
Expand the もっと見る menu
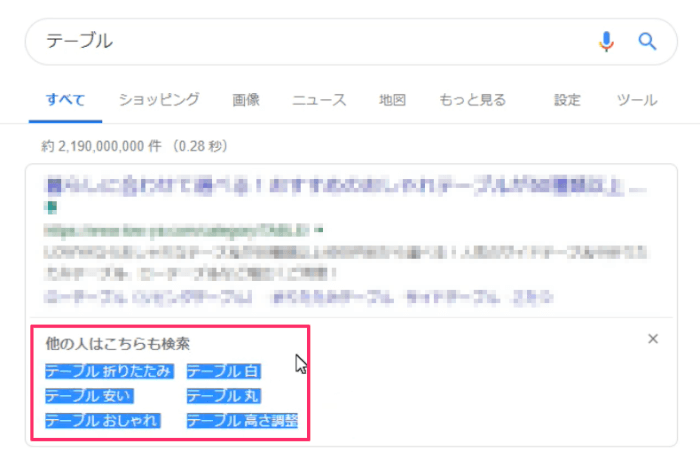pyautogui.click(x=472, y=100)
